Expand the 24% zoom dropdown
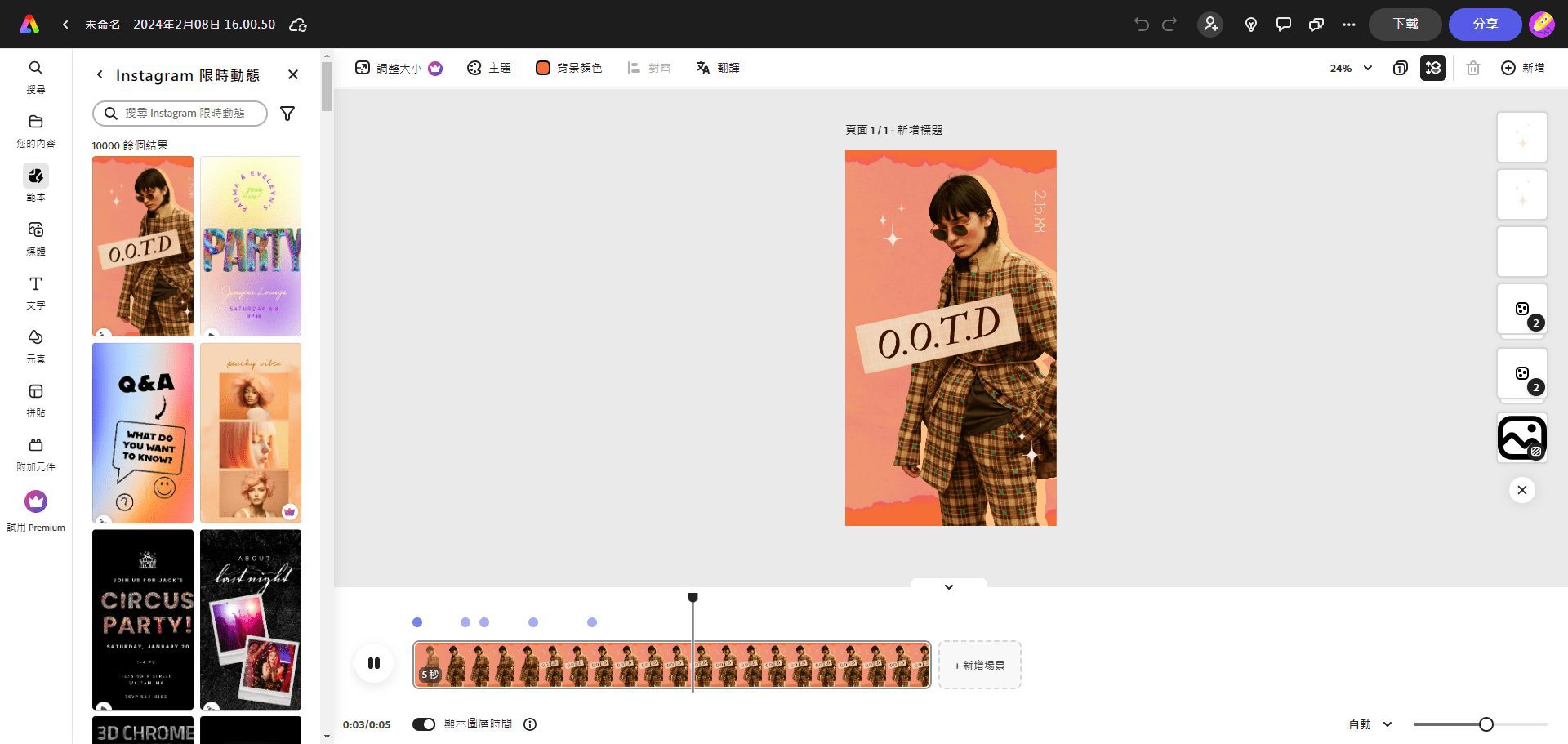This screenshot has width=1568, height=744. click(x=1351, y=68)
